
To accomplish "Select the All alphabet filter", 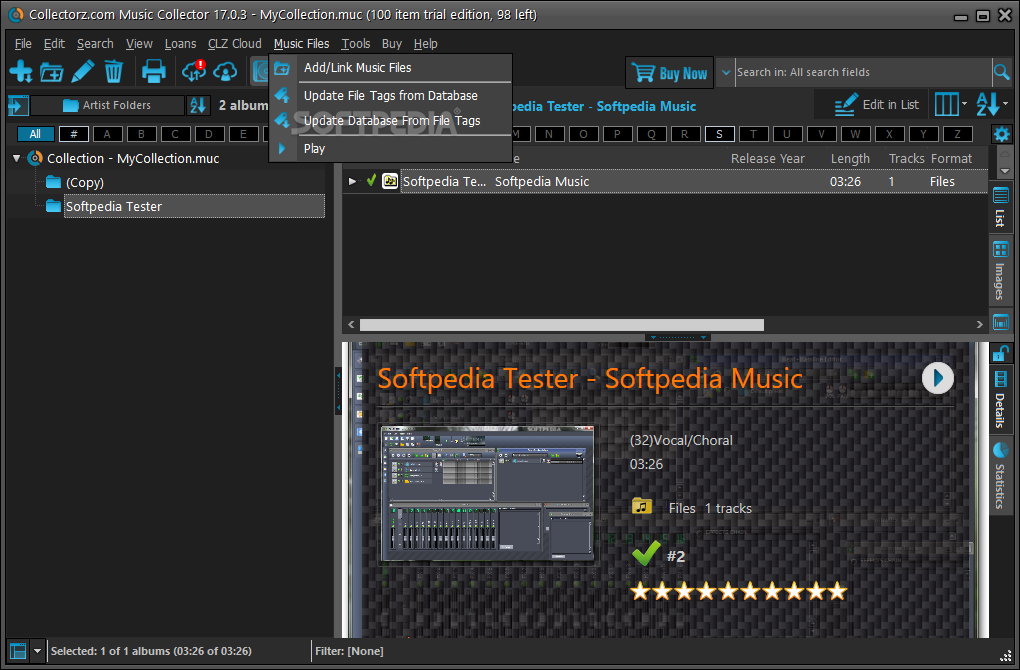I will coord(35,134).
